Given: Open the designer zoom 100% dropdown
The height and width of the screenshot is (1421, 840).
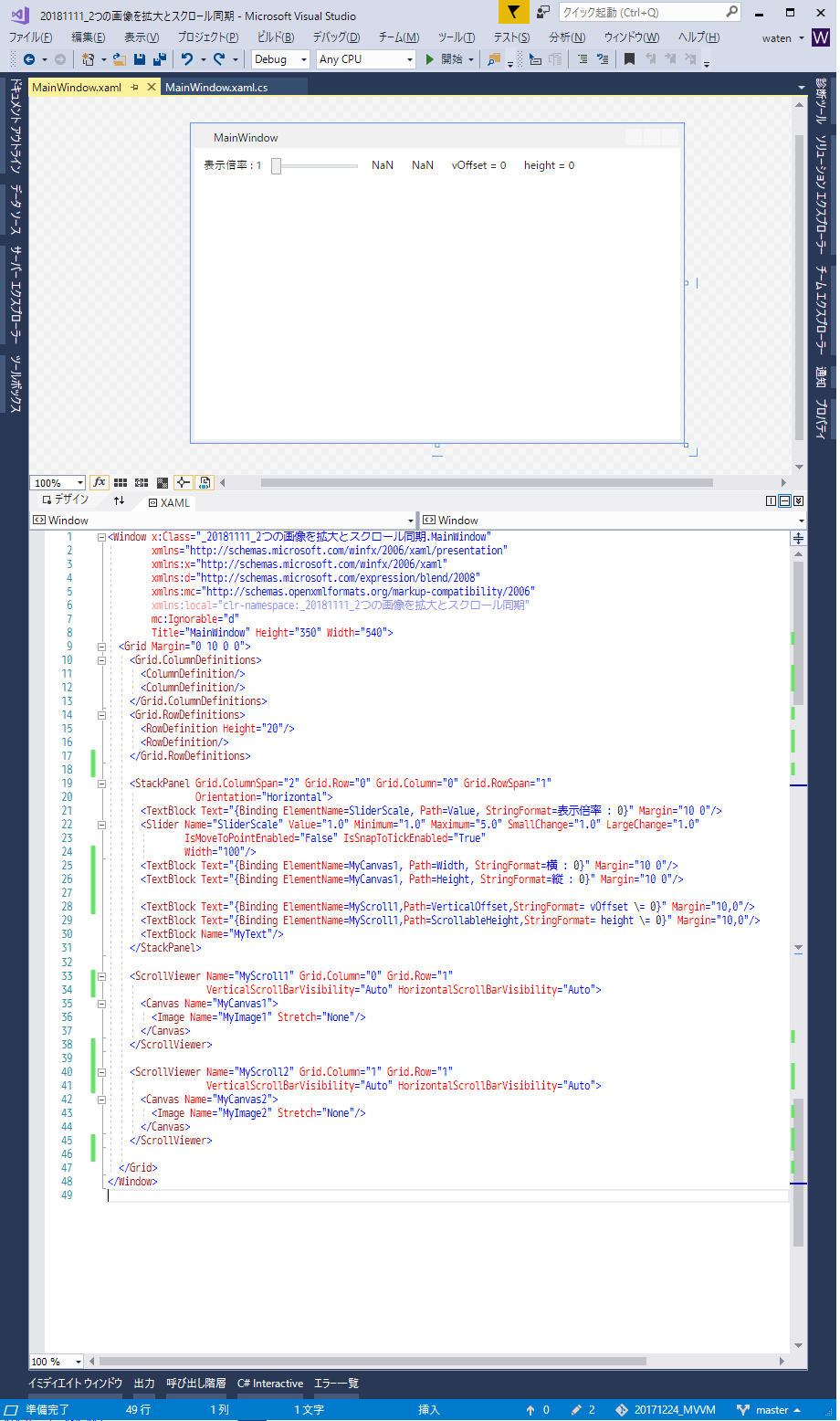Looking at the screenshot, I should [x=58, y=482].
